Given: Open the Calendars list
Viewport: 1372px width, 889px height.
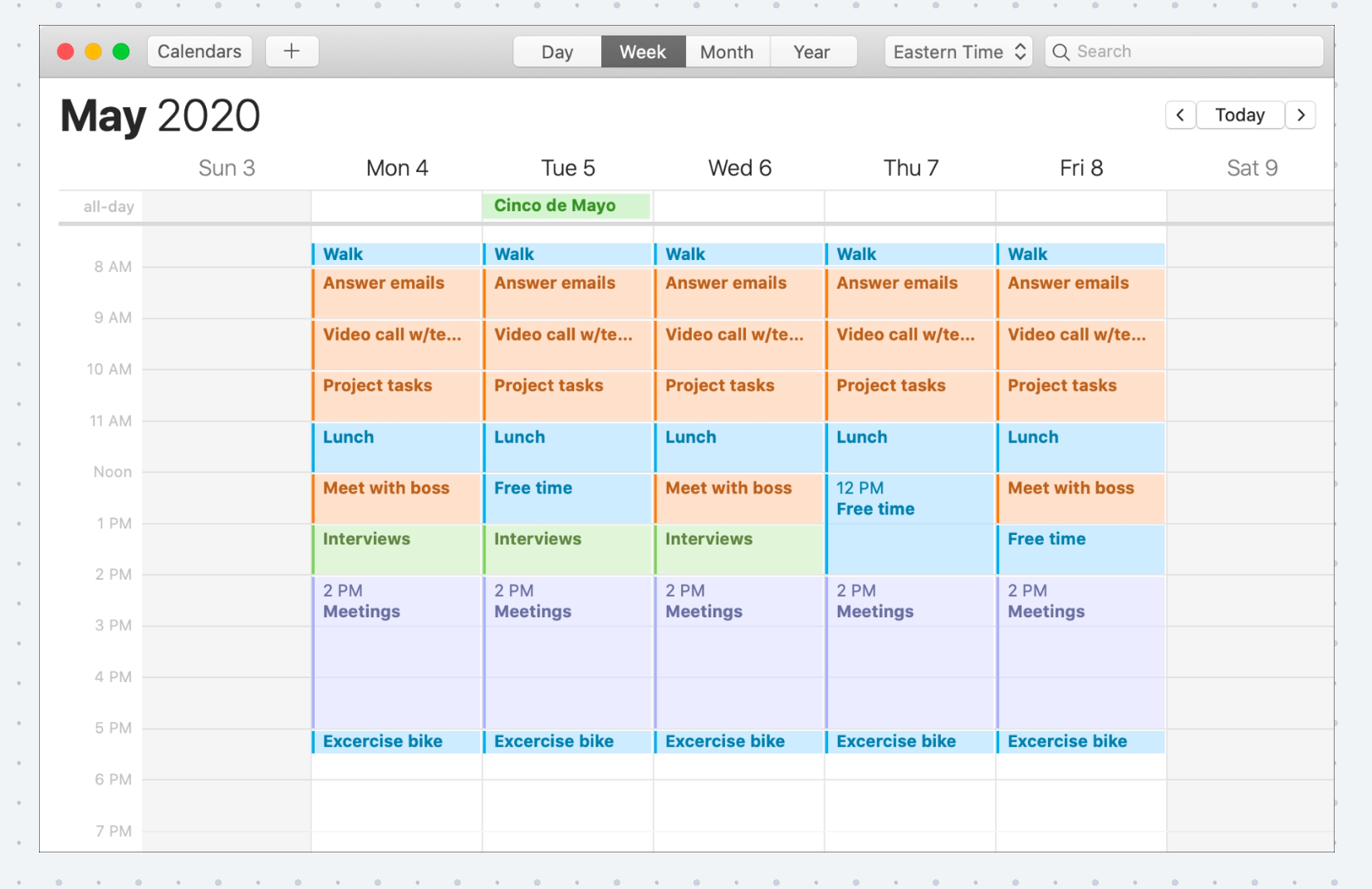Looking at the screenshot, I should click(199, 52).
